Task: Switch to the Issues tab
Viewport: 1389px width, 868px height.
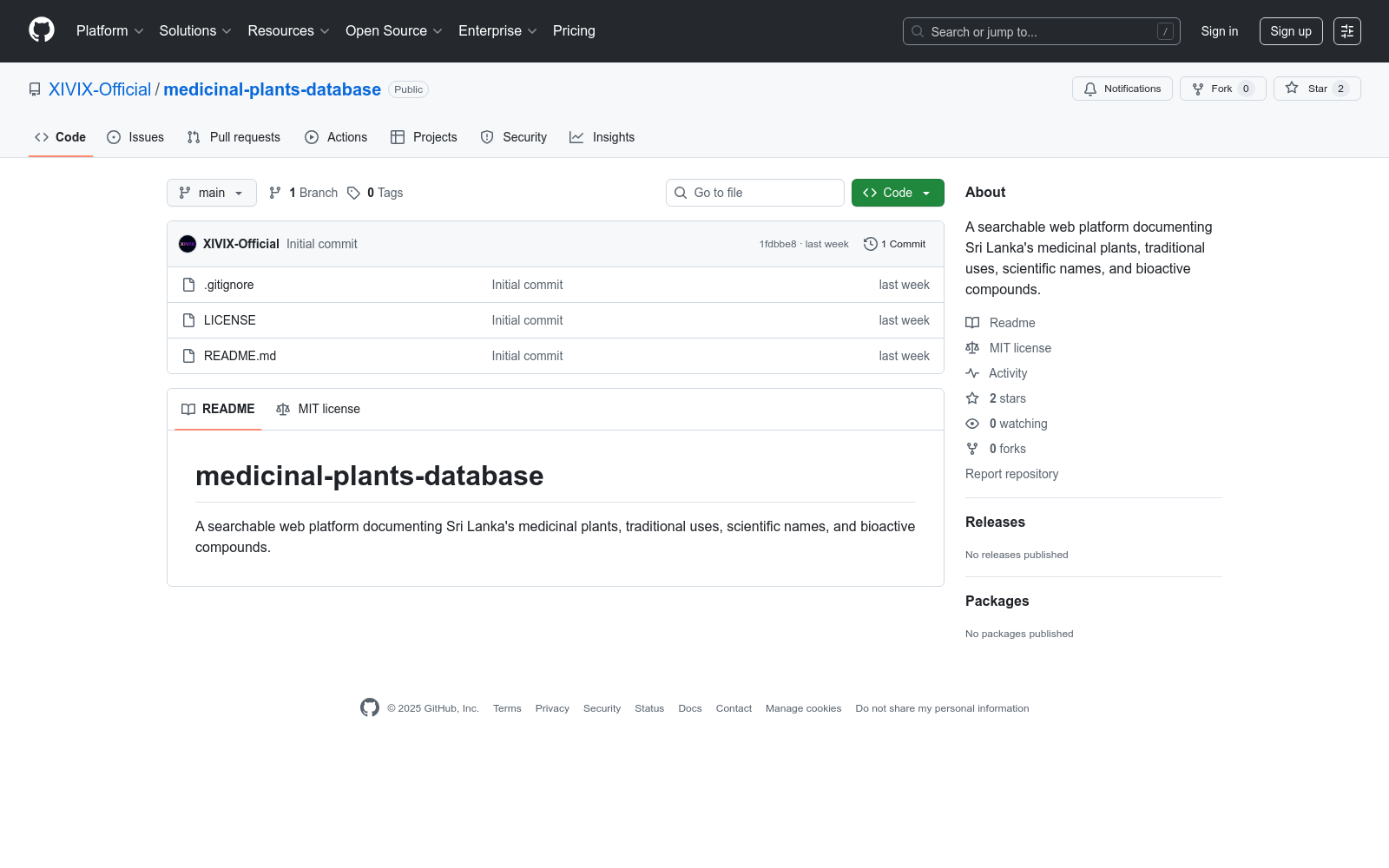Action: coord(135,137)
